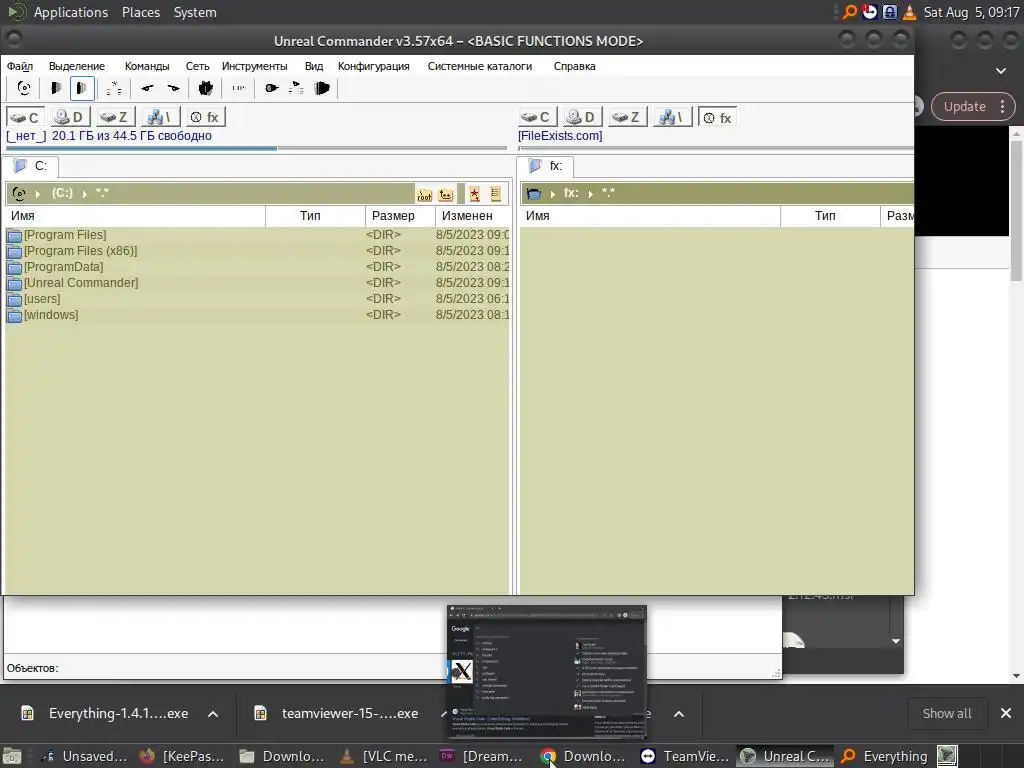Expand breadcrumb arrow before (C:) in left path
This screenshot has height=768, width=1024.
tap(38, 194)
